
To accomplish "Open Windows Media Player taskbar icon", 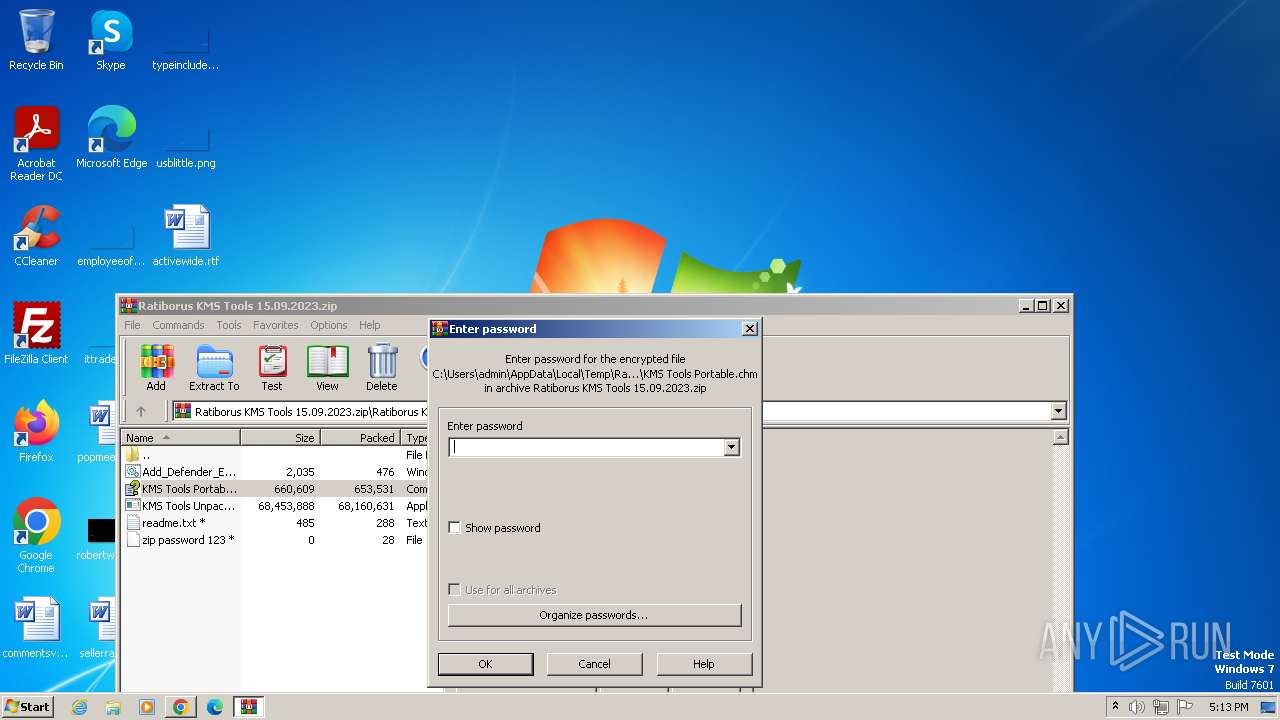I will [x=146, y=707].
